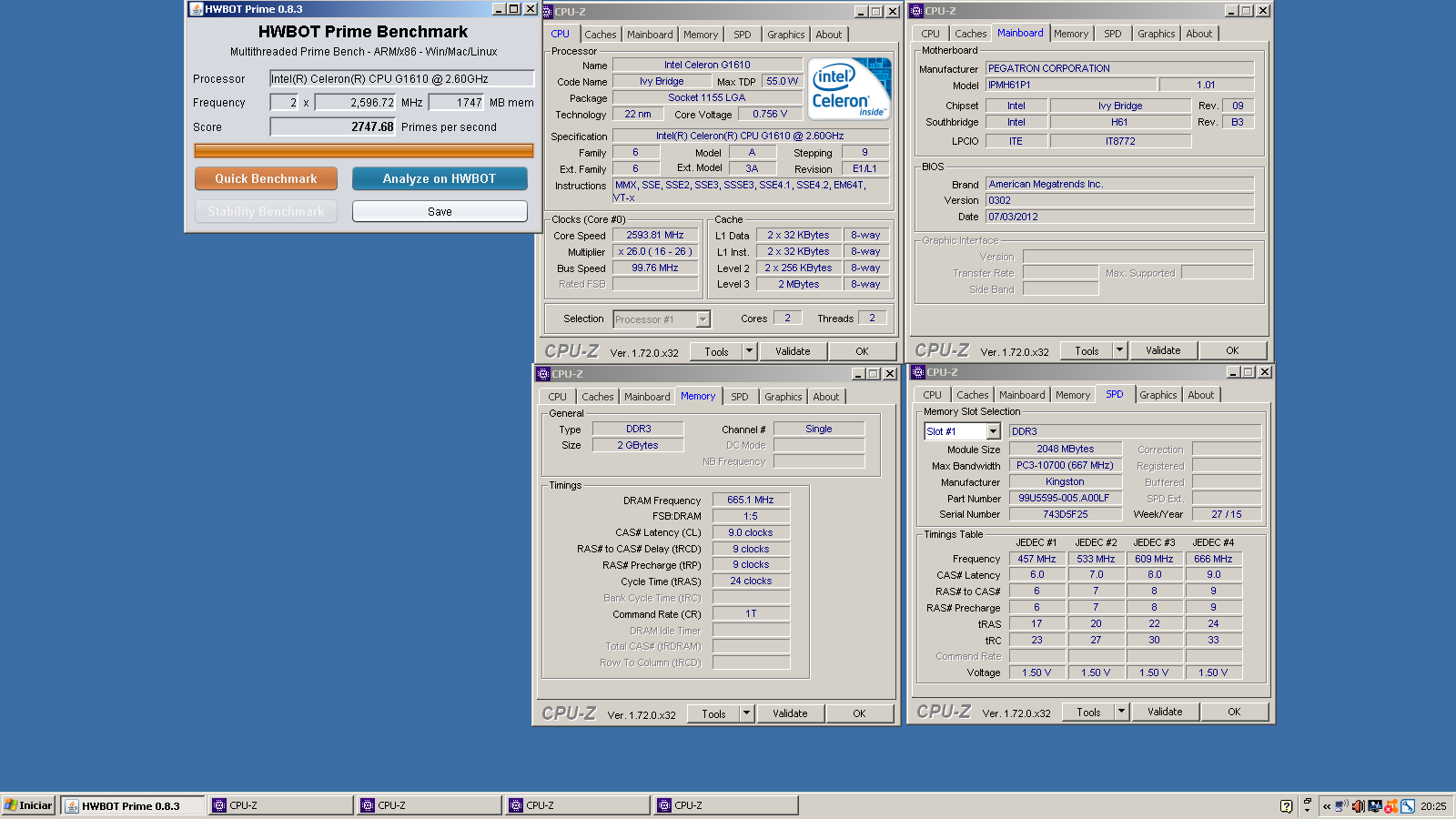Click the 2,596.72 MHz frequency field
This screenshot has width=1456, height=819.
point(356,103)
